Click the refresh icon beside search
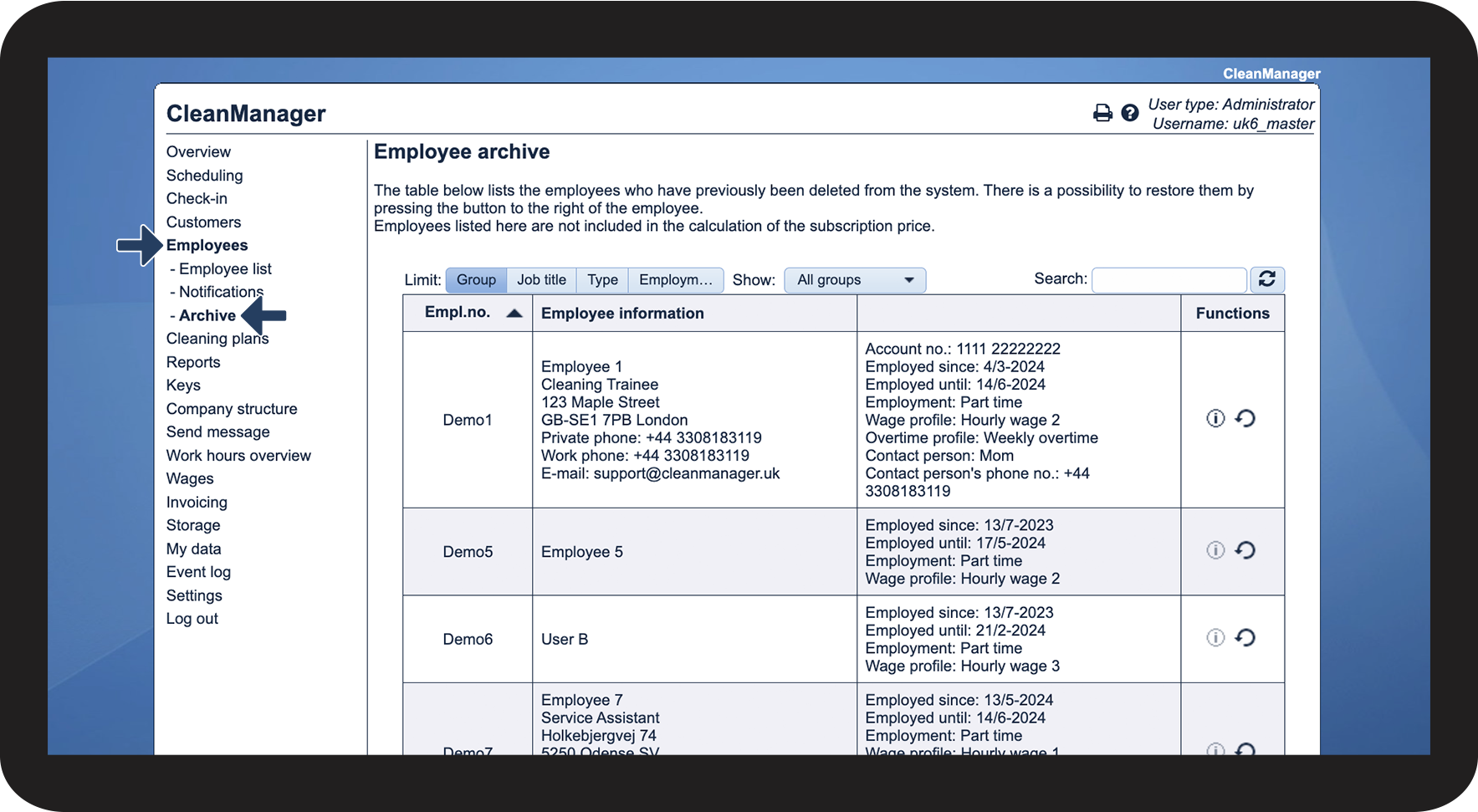Screen dimensions: 1478x812 click(x=1266, y=279)
